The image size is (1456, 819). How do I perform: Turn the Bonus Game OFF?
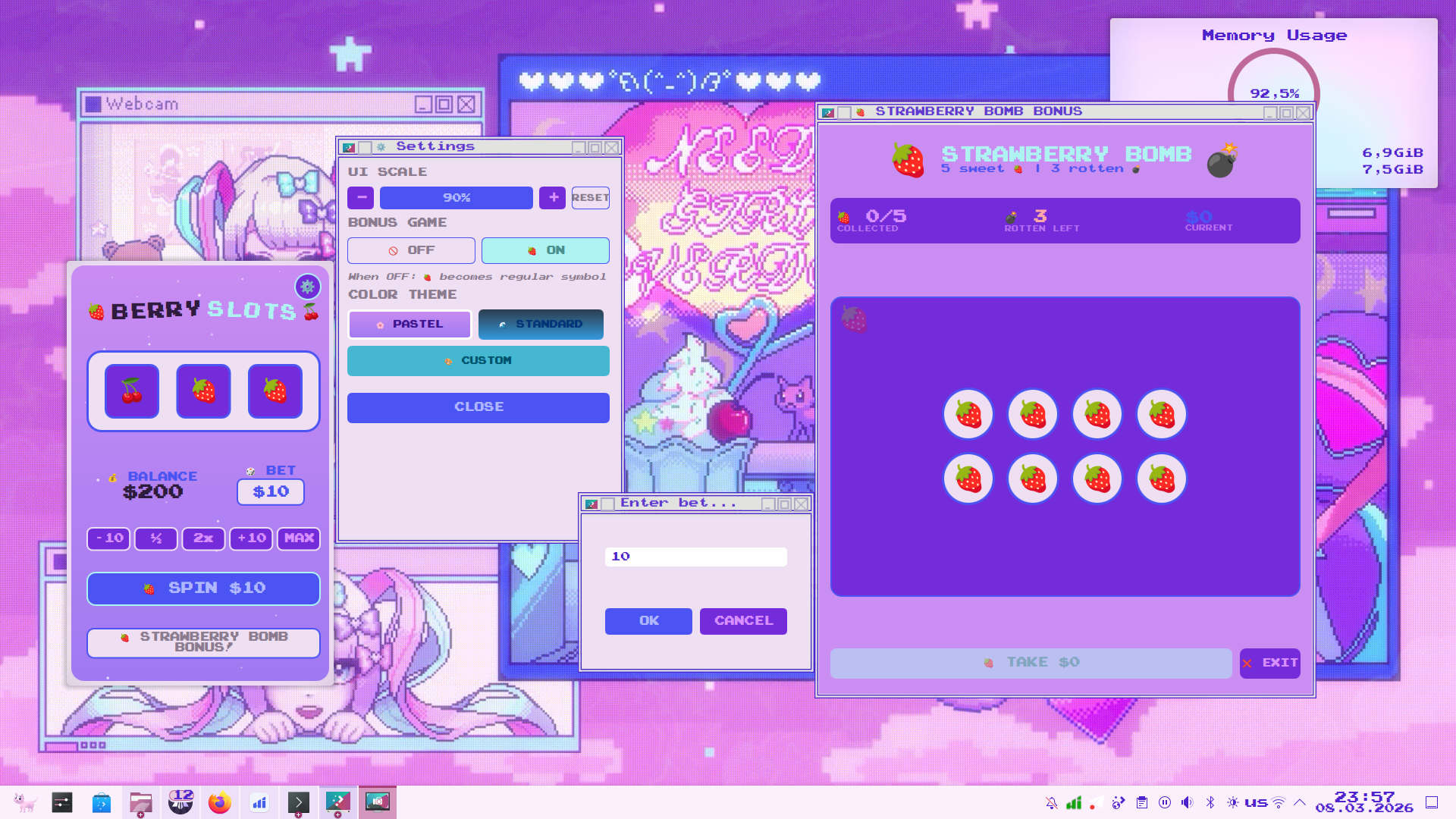click(411, 250)
